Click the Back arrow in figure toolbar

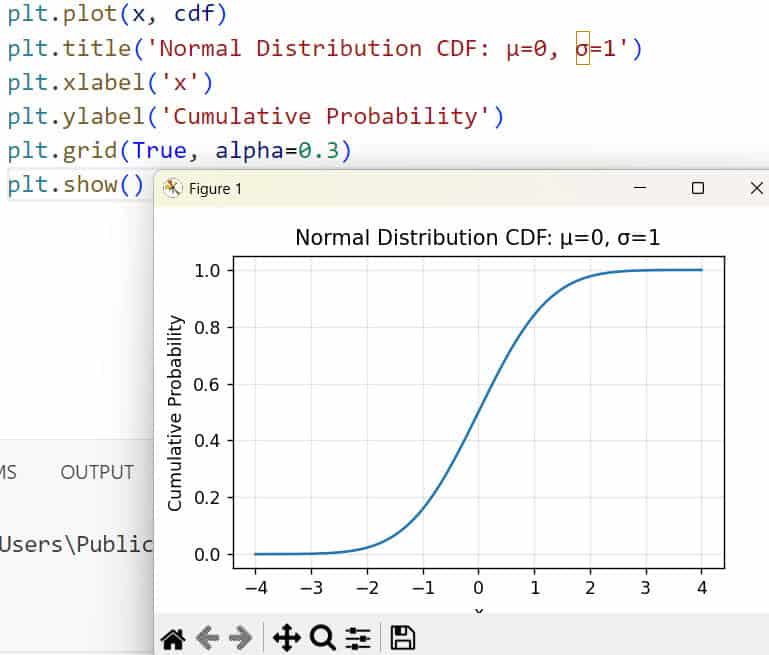(206, 637)
